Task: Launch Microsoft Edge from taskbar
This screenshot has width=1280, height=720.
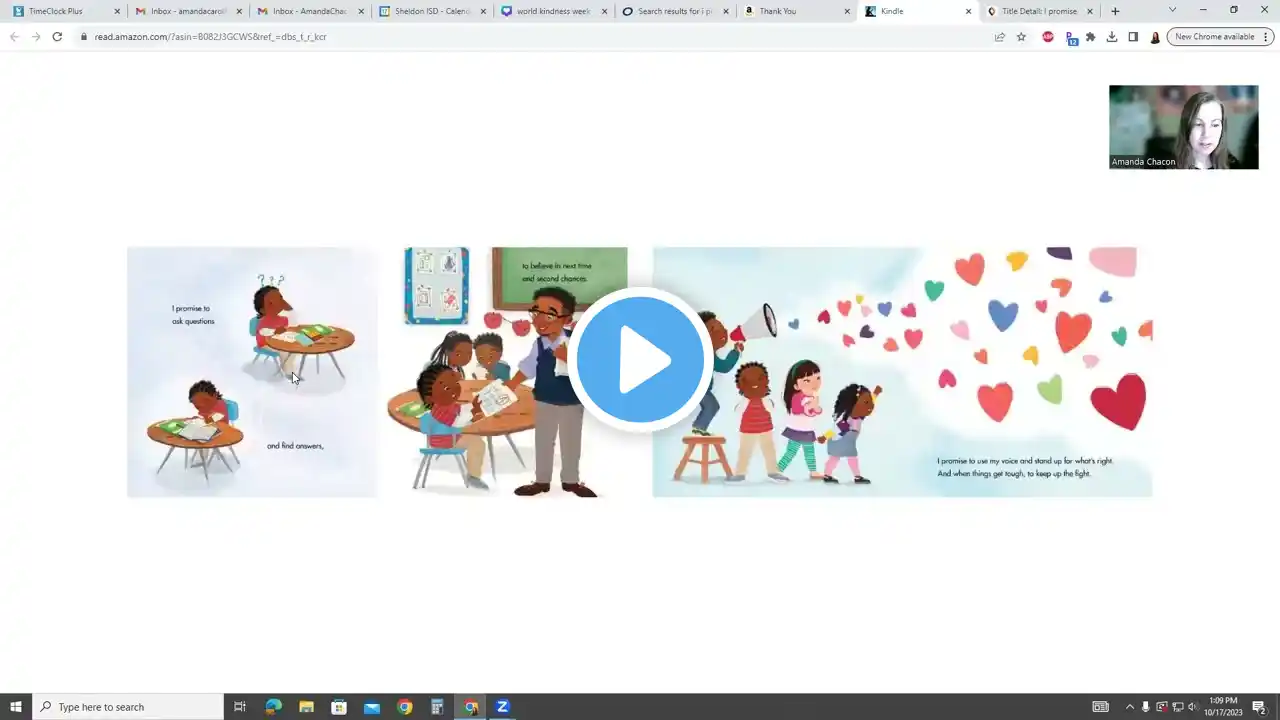Action: 273,707
